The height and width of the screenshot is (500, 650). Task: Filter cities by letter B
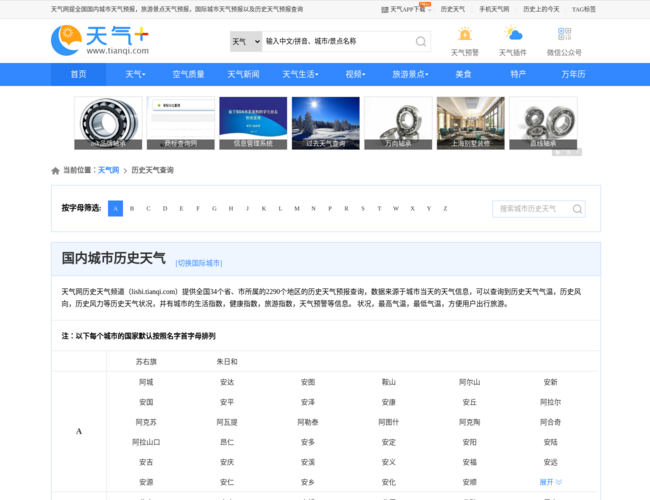pos(132,209)
